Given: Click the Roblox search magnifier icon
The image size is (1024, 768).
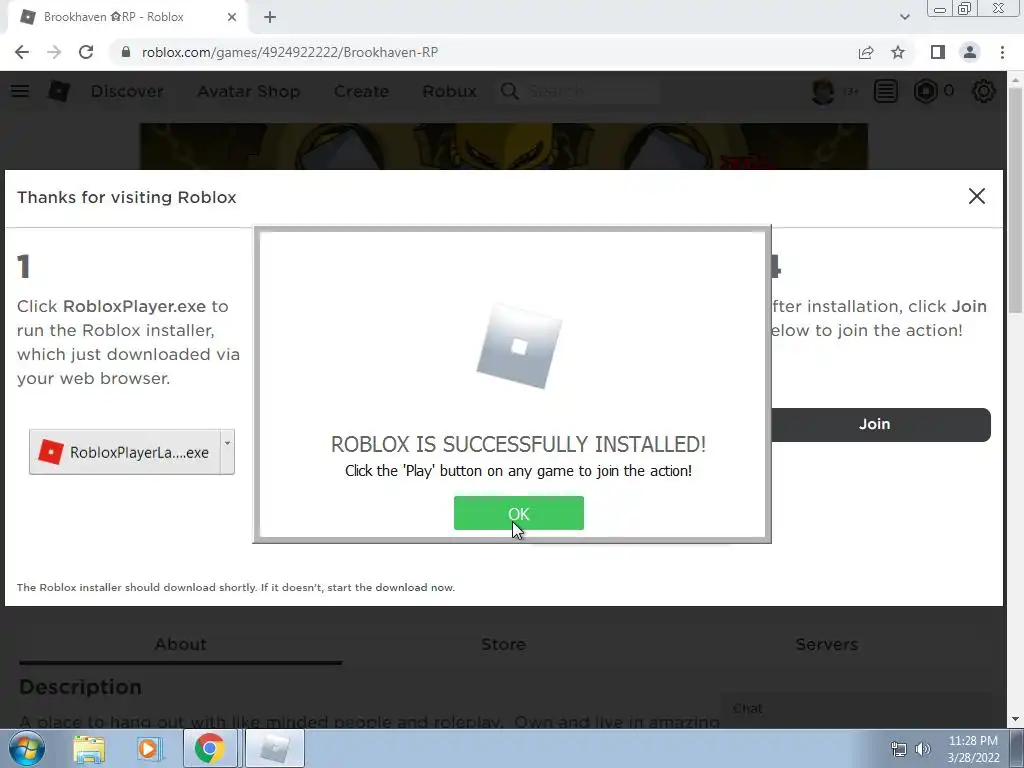Looking at the screenshot, I should click(x=509, y=91).
